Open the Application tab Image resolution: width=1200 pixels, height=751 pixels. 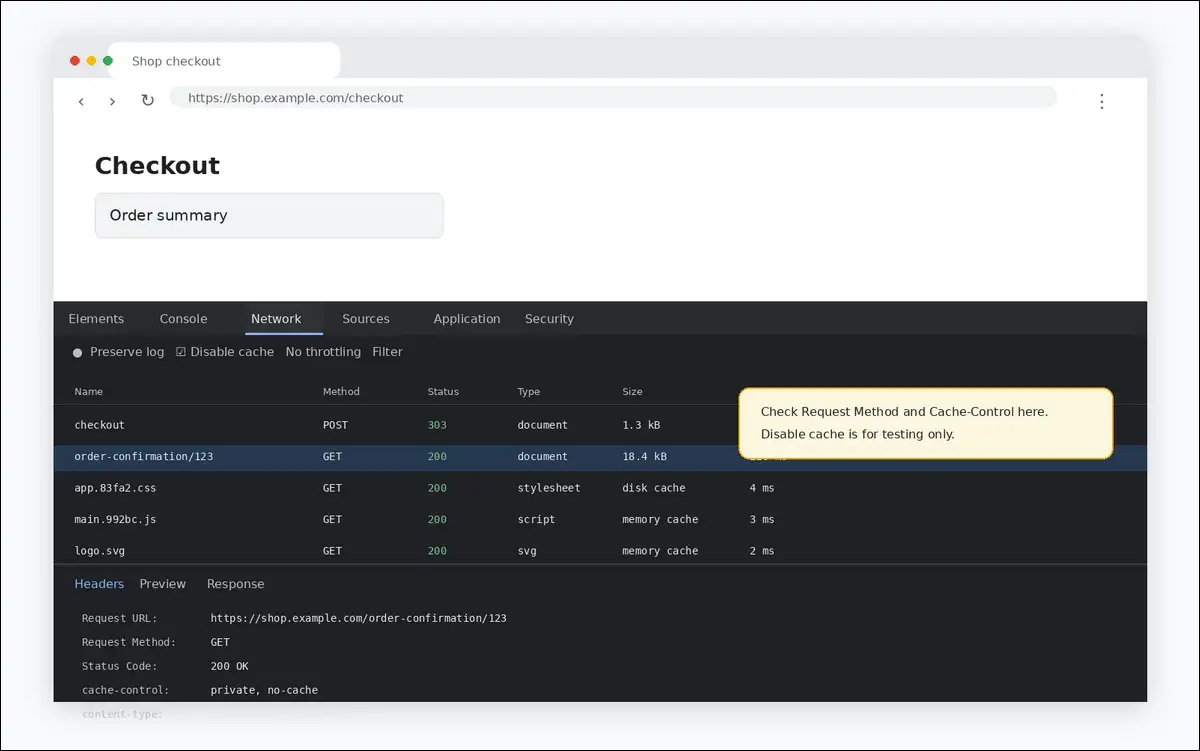pyautogui.click(x=467, y=319)
